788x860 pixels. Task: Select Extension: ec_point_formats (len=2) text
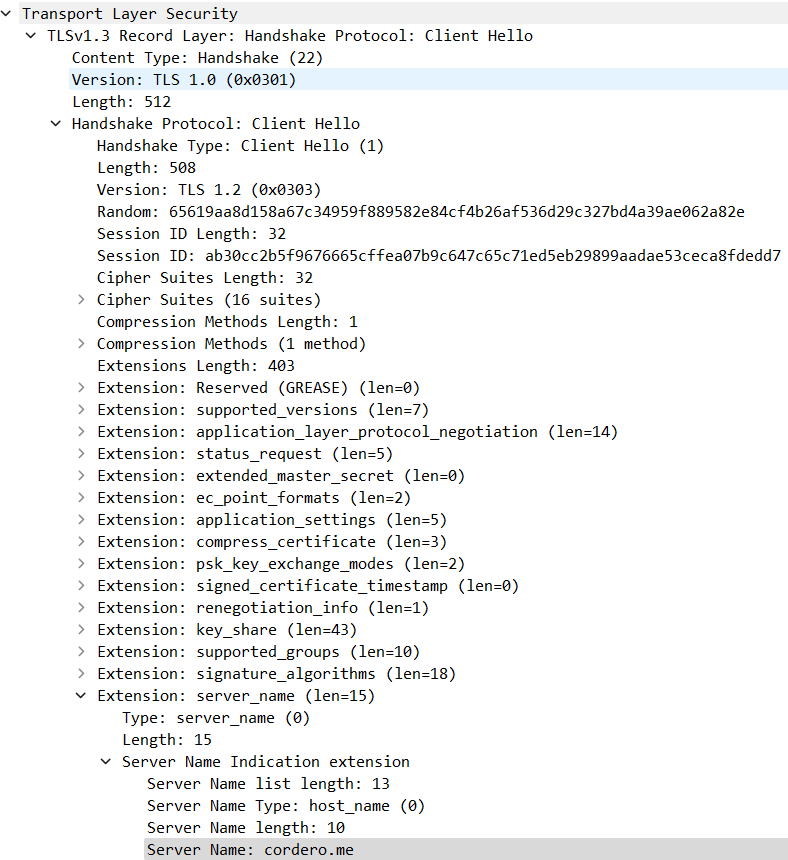(254, 497)
